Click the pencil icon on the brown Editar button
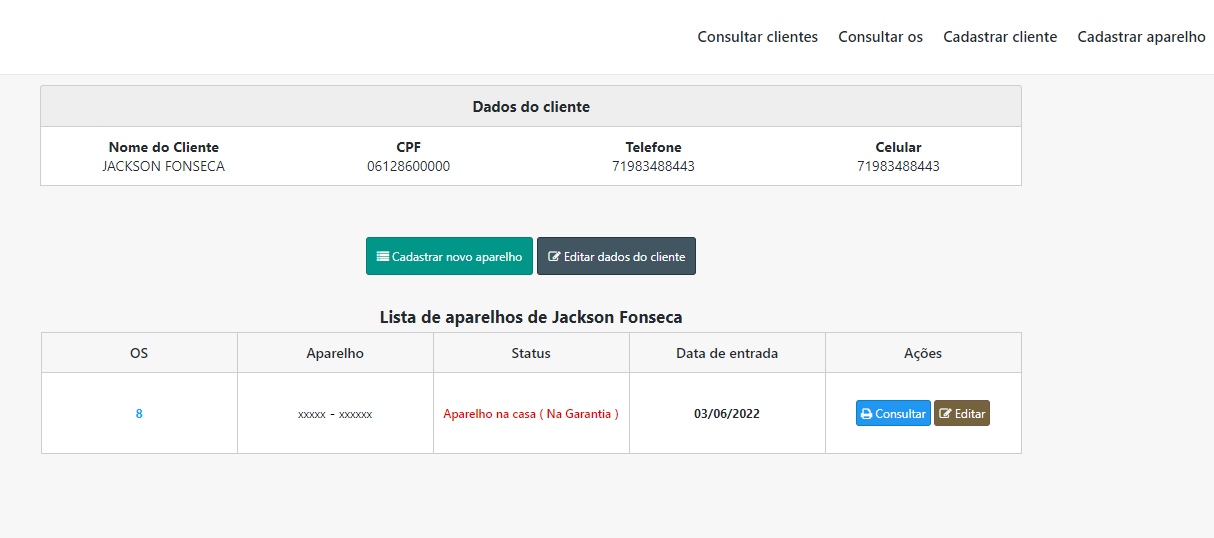 (945, 414)
